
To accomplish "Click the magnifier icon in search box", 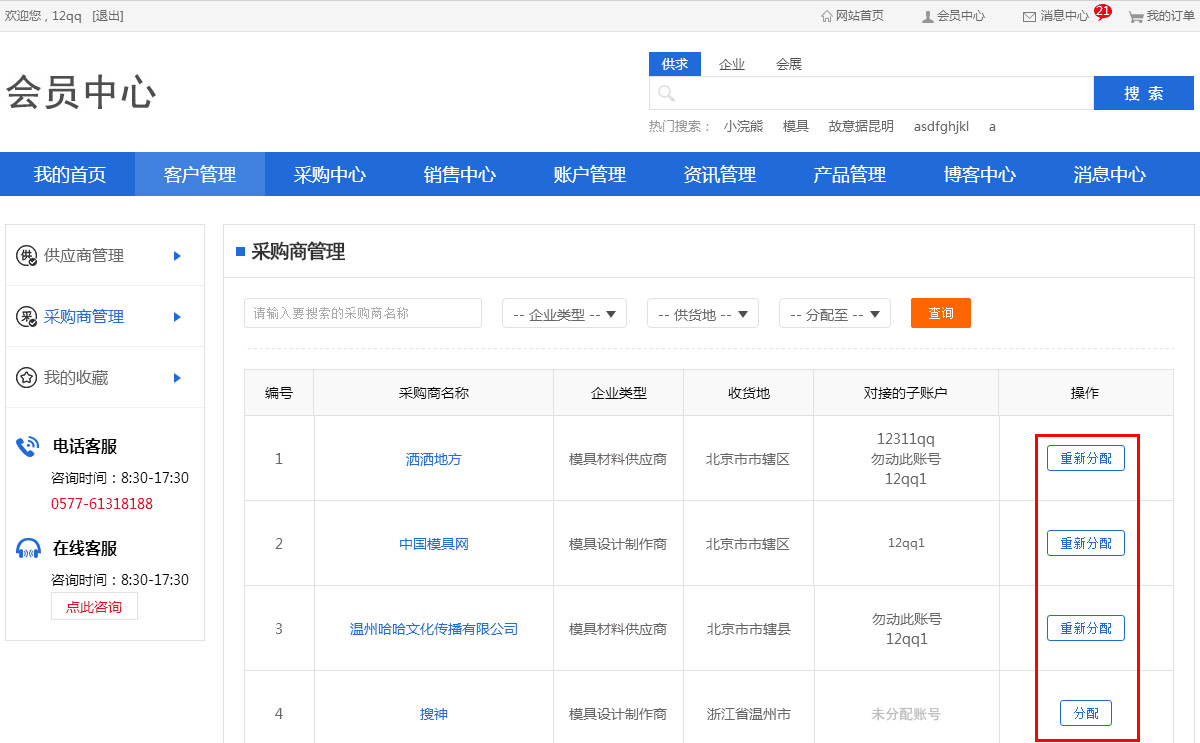I will point(666,93).
